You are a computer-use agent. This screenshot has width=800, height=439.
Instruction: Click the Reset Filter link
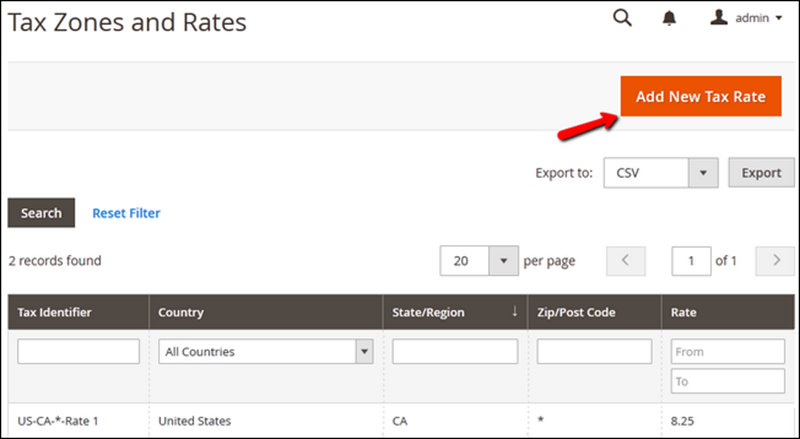coord(126,213)
